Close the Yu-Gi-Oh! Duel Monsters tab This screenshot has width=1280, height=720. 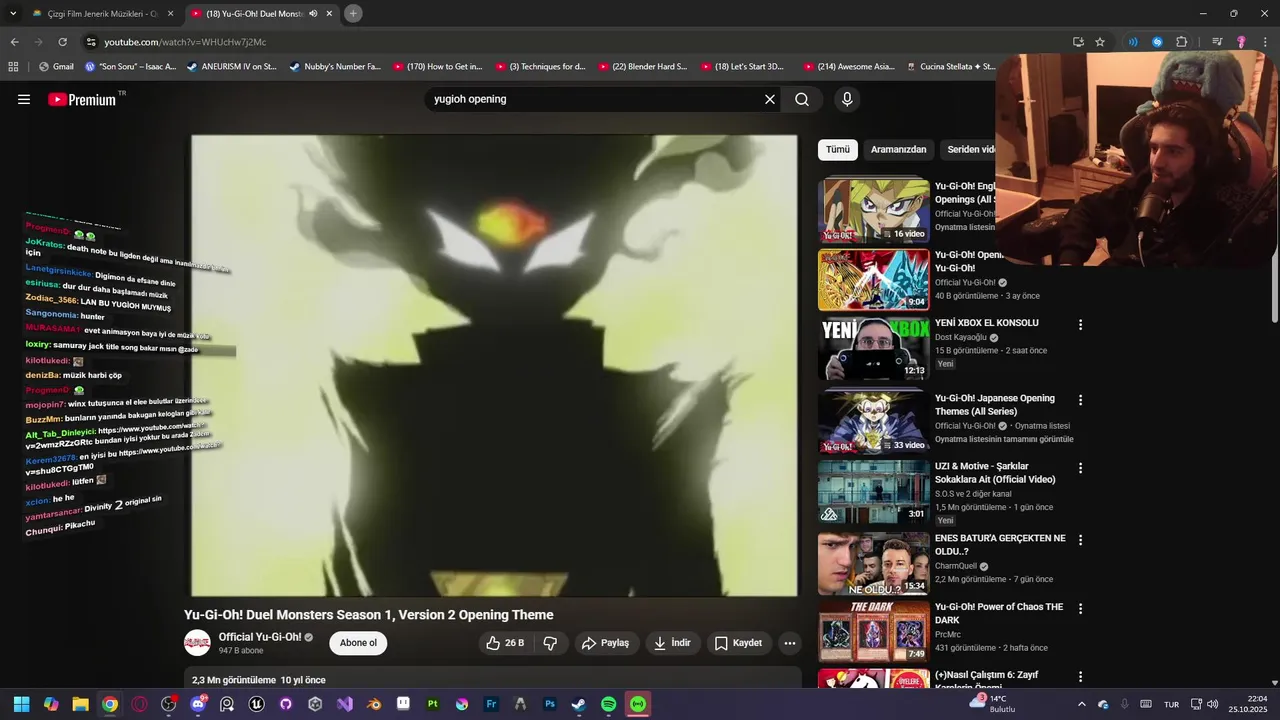330,14
